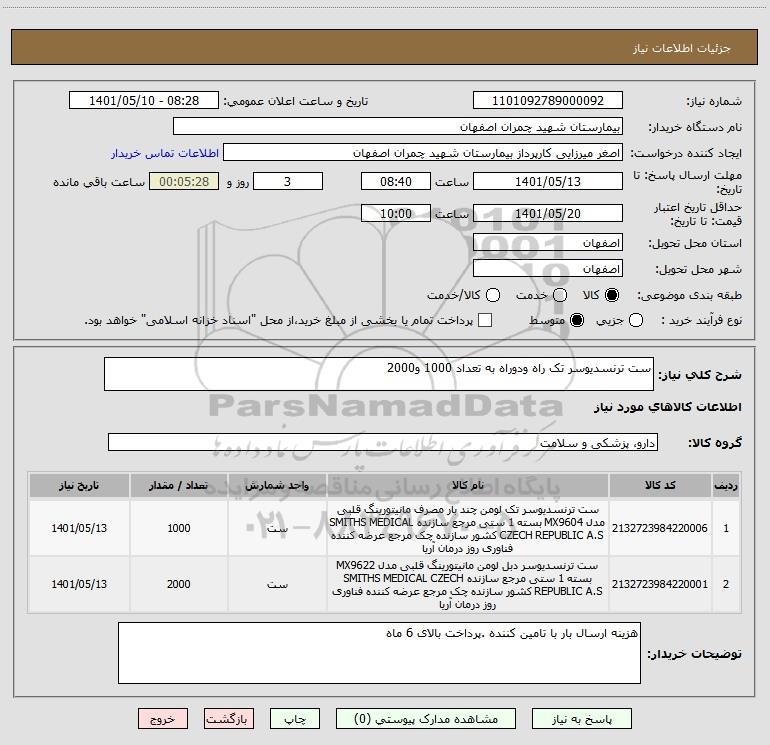The width and height of the screenshot is (770, 745).
Task: Click quantity cell 2000
Action: (x=179, y=584)
